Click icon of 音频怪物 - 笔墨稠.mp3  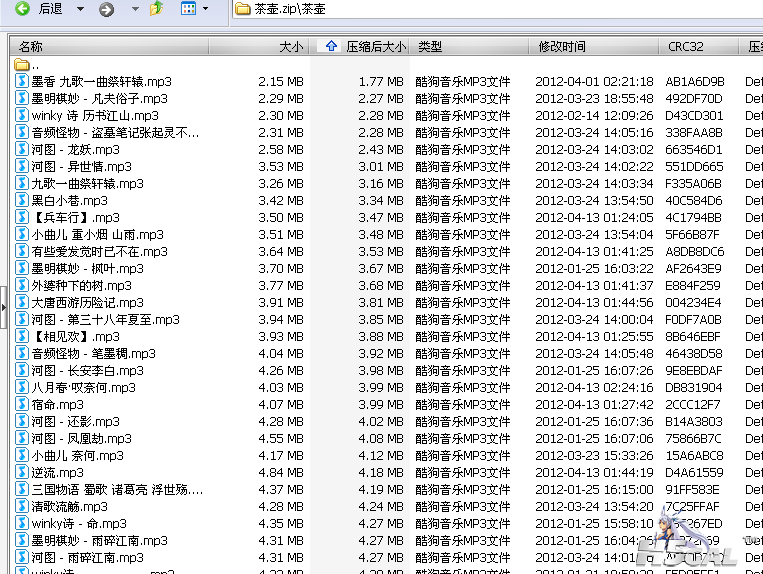click(x=21, y=354)
